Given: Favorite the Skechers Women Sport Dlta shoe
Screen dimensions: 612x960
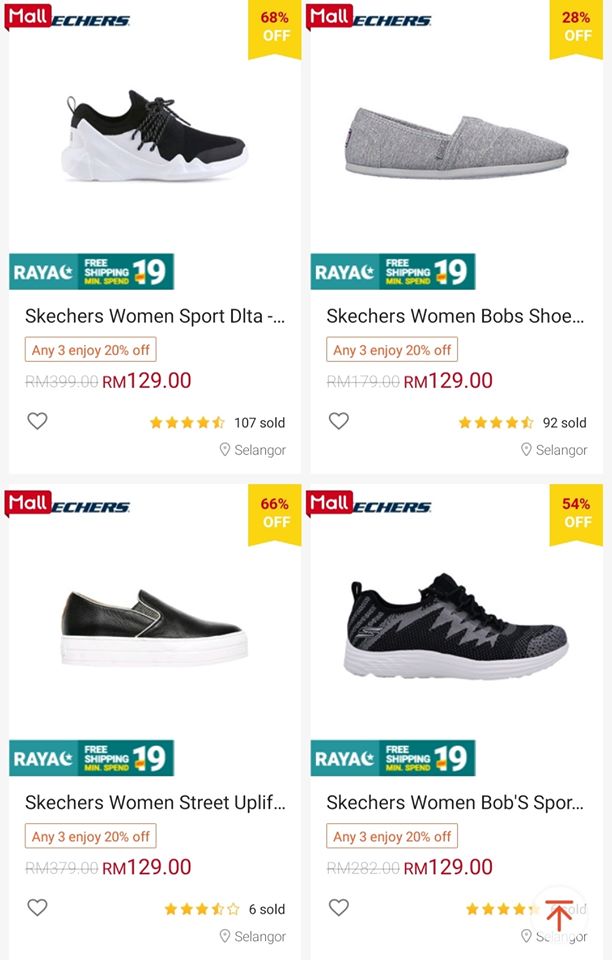Looking at the screenshot, I should pos(37,422).
